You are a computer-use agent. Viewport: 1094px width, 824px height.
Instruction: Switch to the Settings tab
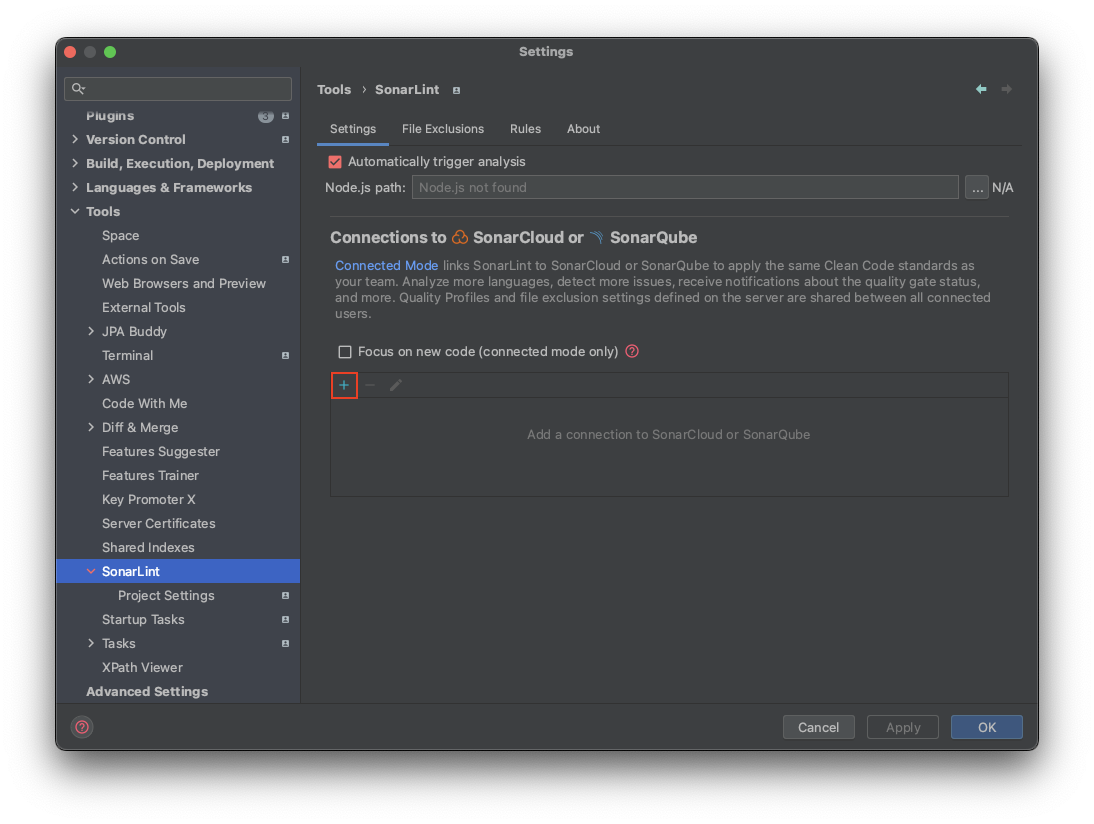coord(353,129)
